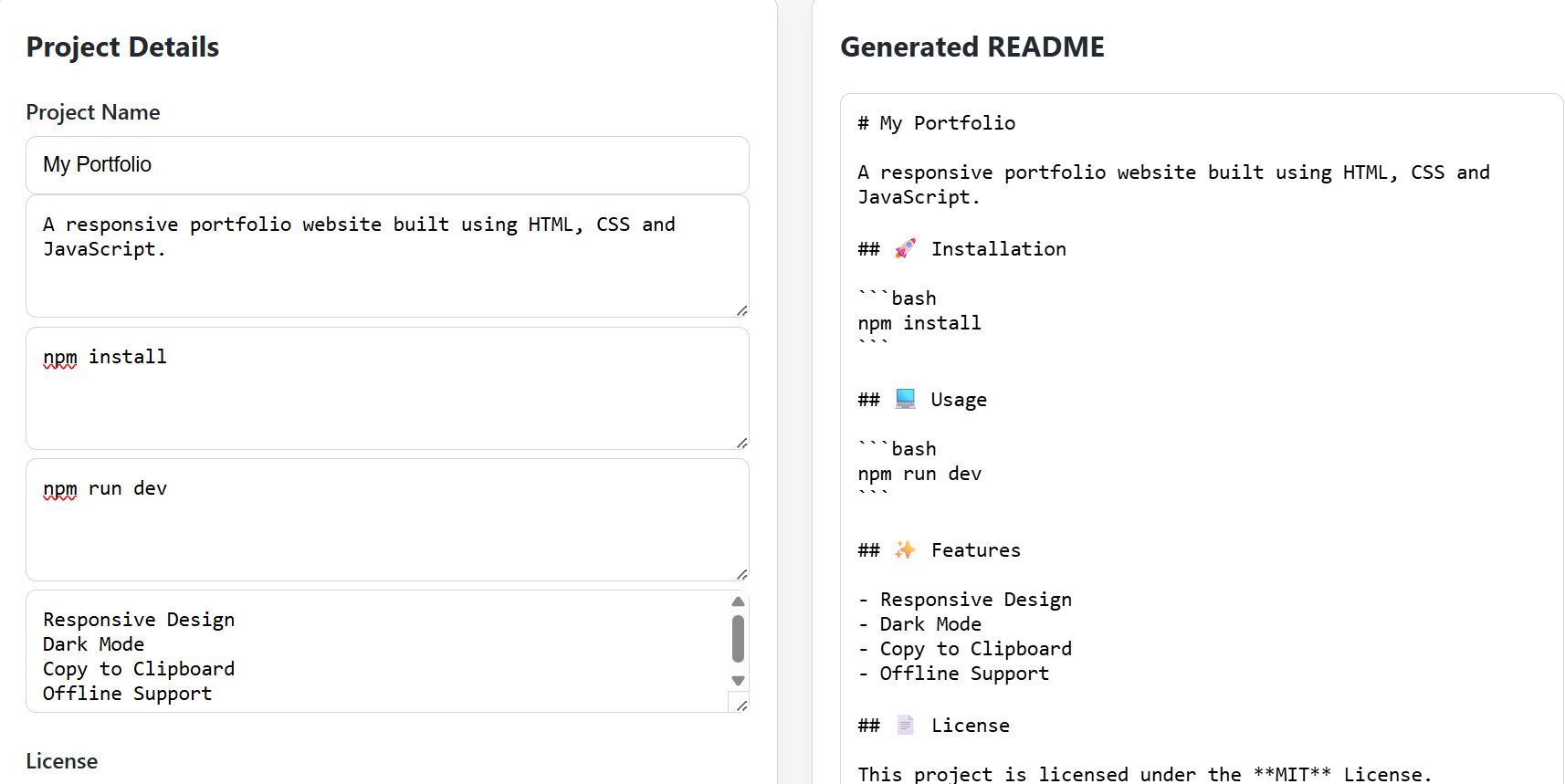Click the page emoji beside License heading

905,725
